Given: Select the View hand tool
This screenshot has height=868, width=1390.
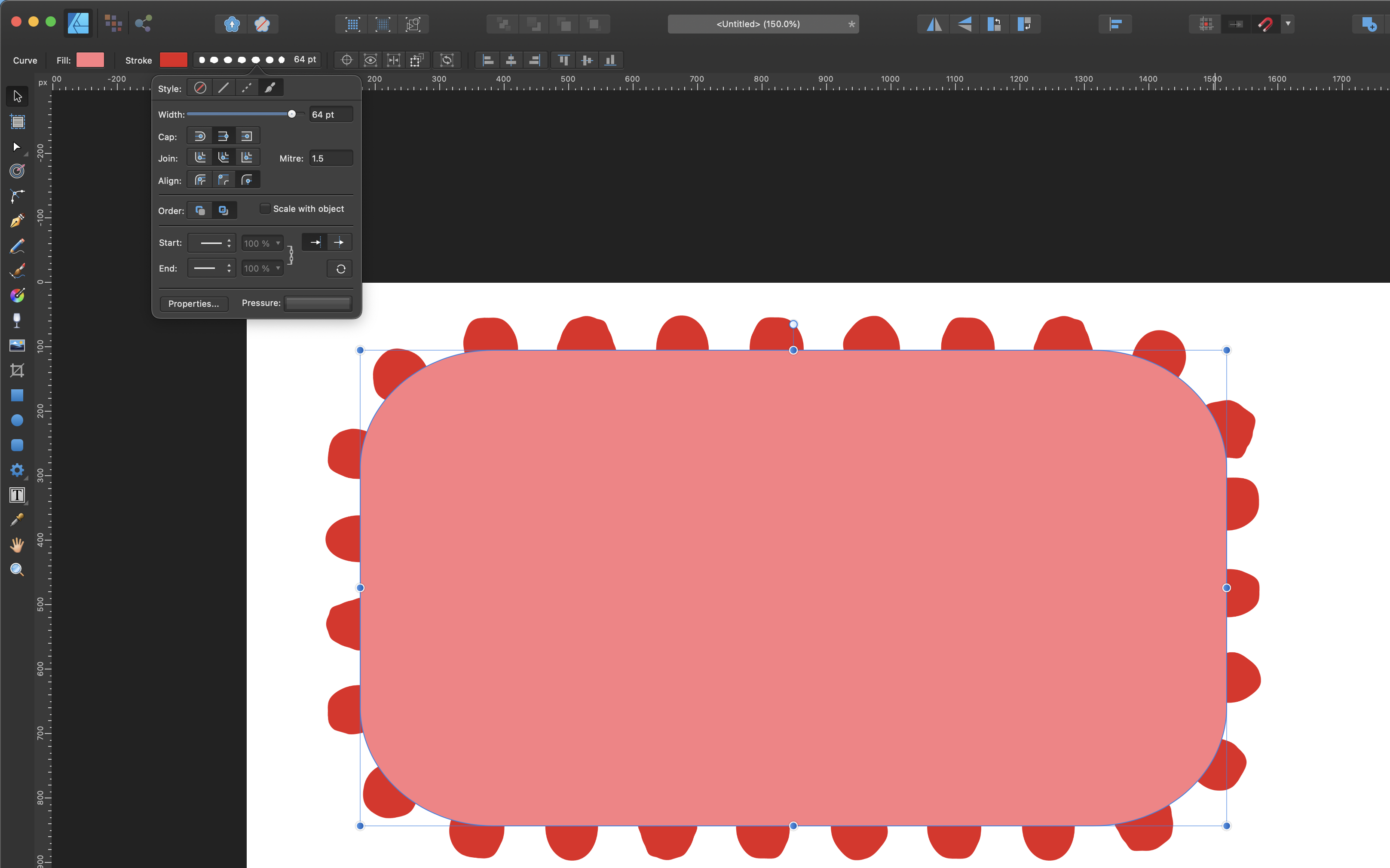Looking at the screenshot, I should coord(17,545).
